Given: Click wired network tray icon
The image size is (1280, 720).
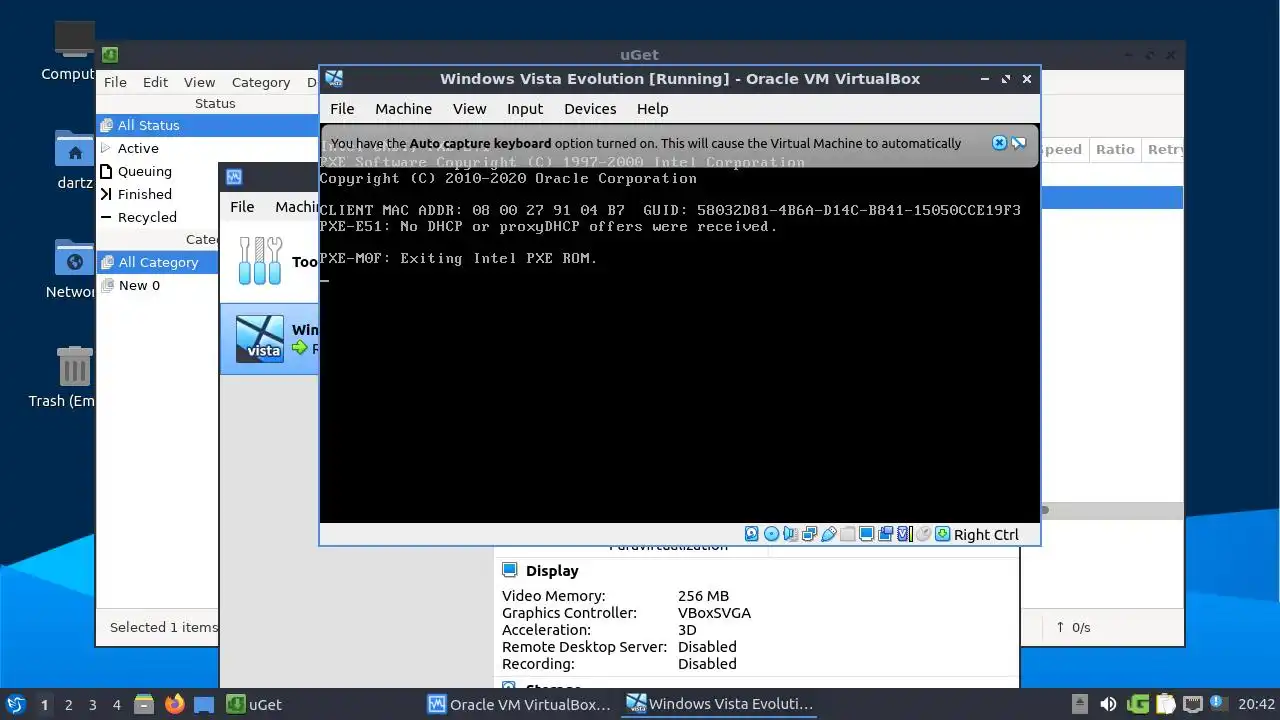Looking at the screenshot, I should click(1191, 704).
